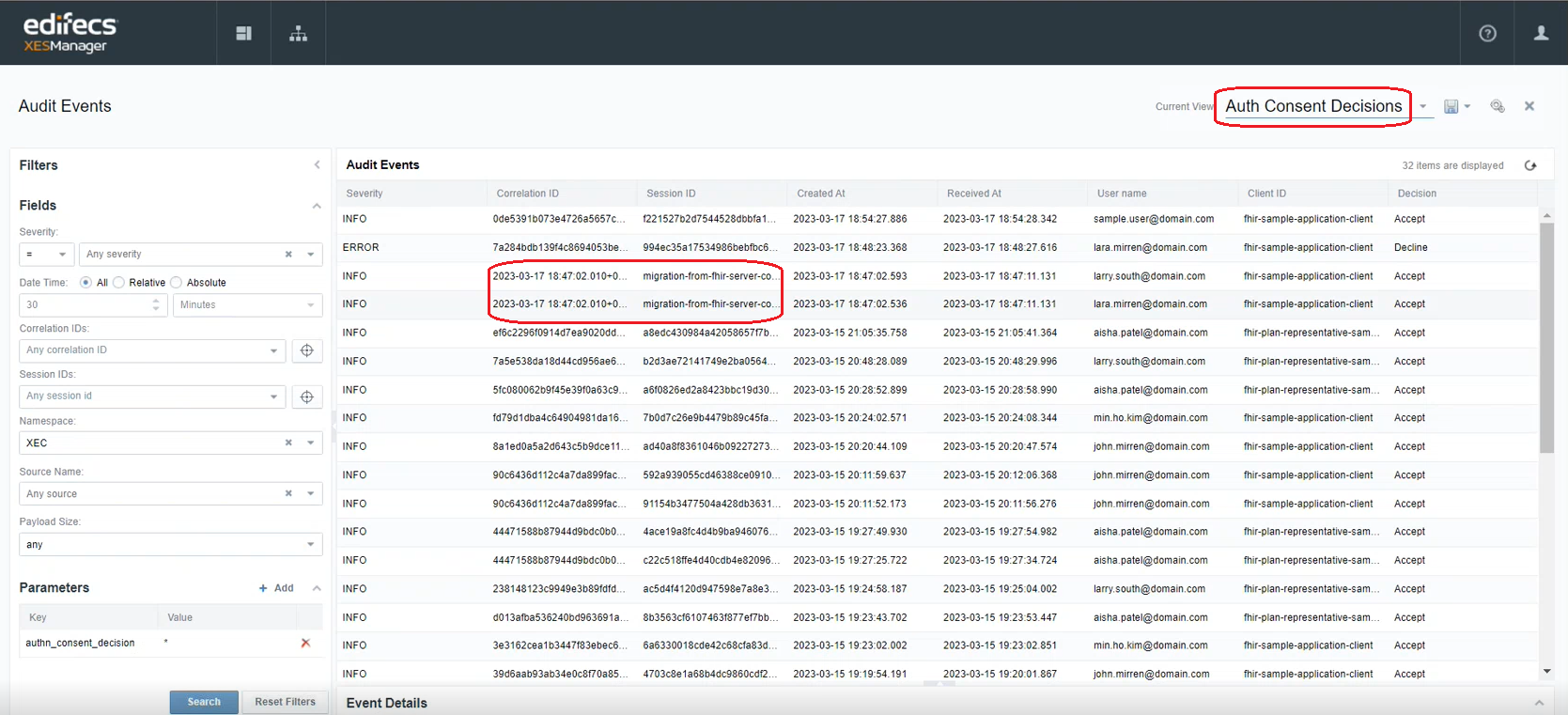The width and height of the screenshot is (1568, 715).
Task: Select the All date time option
Action: pos(86,283)
